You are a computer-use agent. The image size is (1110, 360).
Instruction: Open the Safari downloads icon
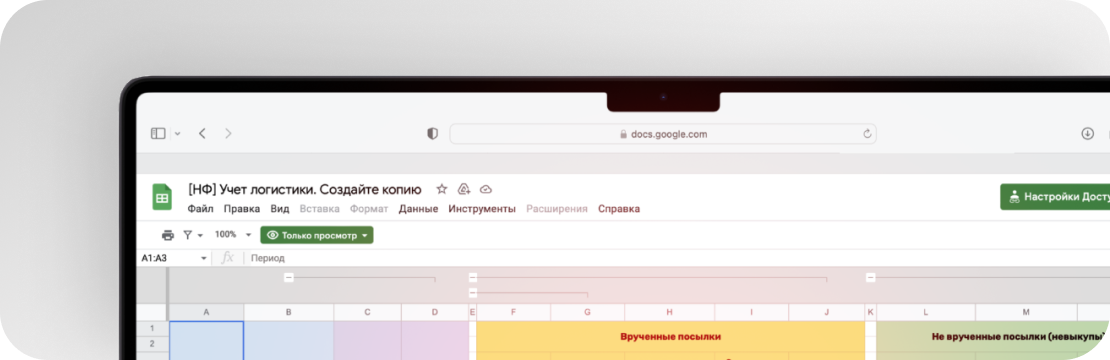(x=1088, y=134)
